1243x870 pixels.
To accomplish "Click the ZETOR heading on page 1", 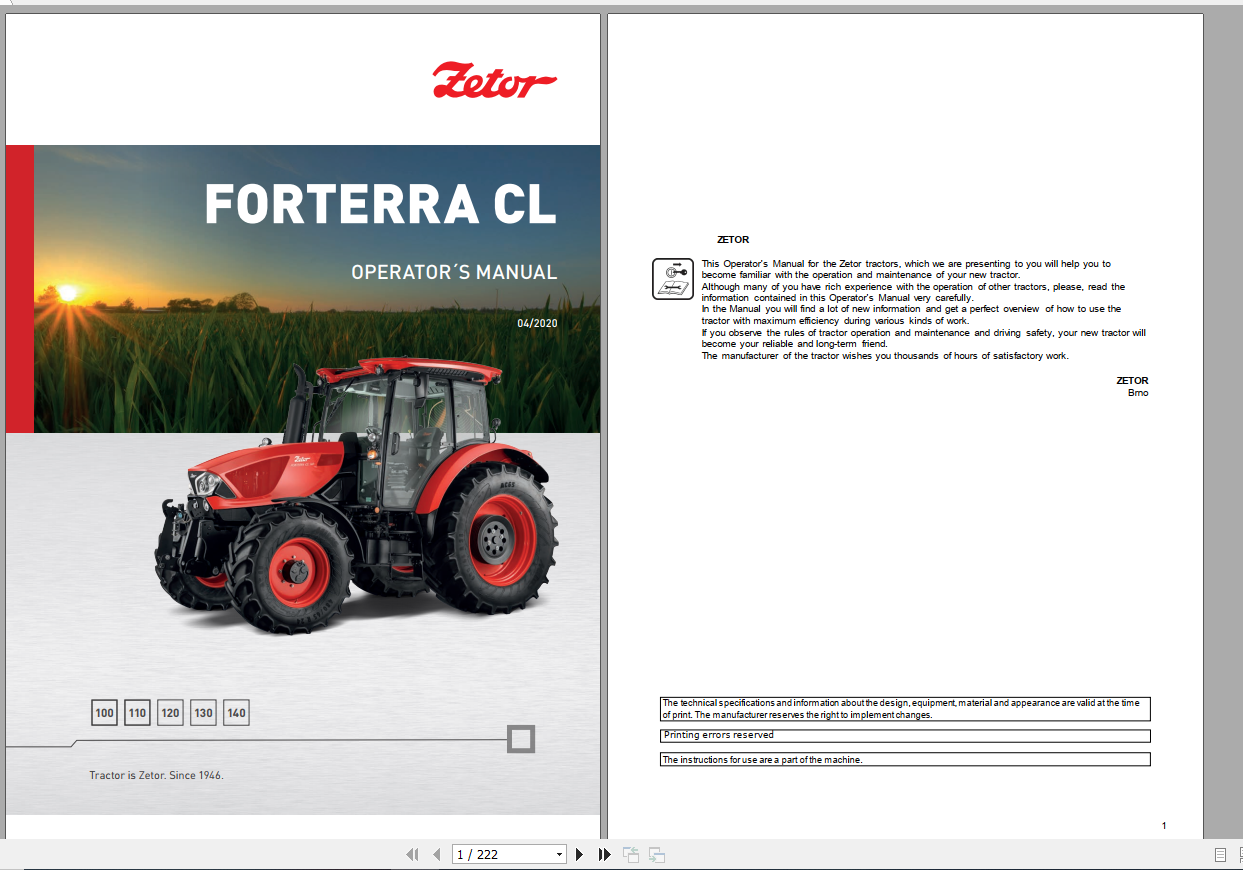I will (733, 240).
